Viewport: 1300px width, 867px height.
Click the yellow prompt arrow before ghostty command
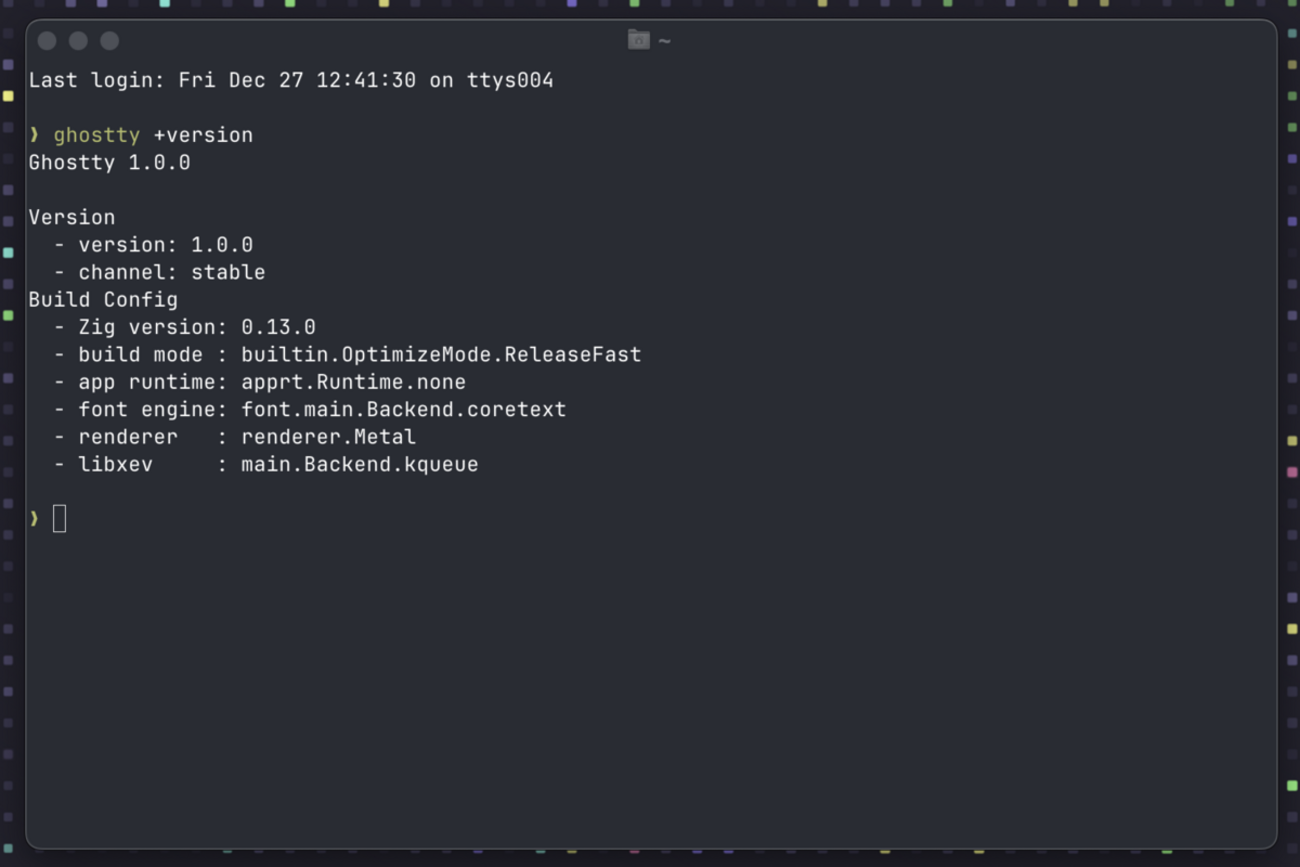(x=34, y=135)
